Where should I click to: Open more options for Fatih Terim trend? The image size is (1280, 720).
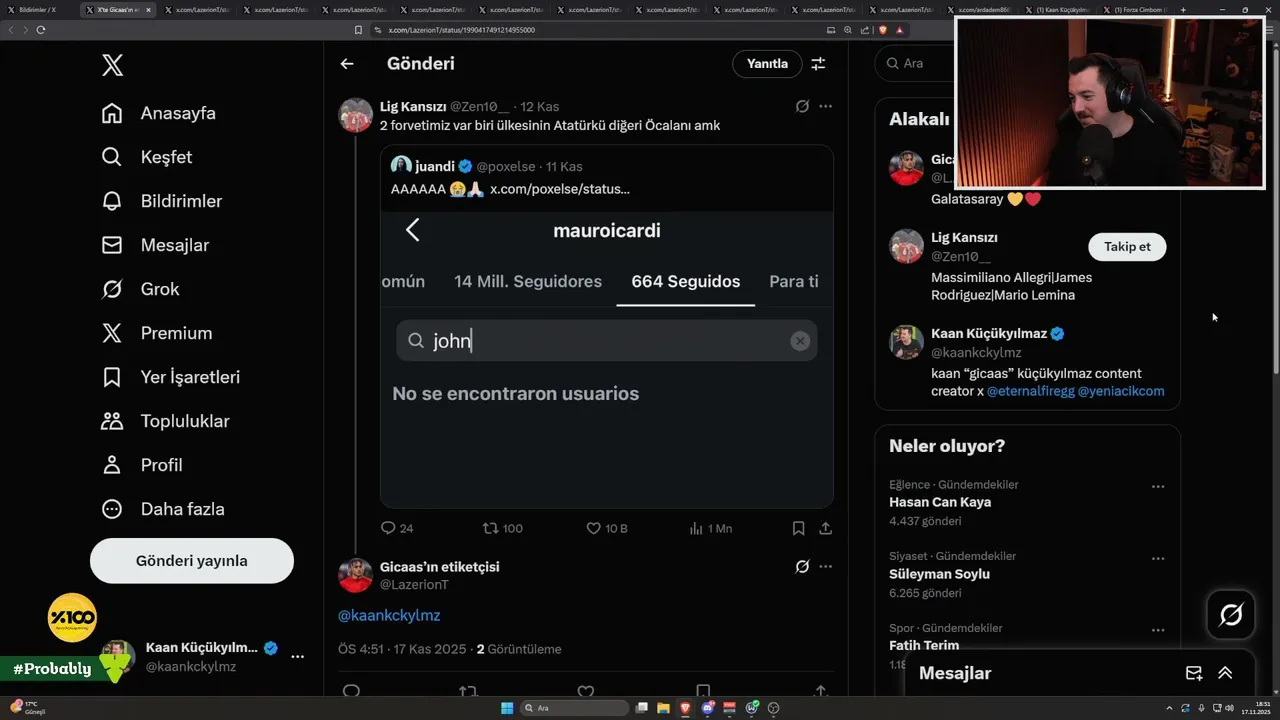pyautogui.click(x=1157, y=631)
